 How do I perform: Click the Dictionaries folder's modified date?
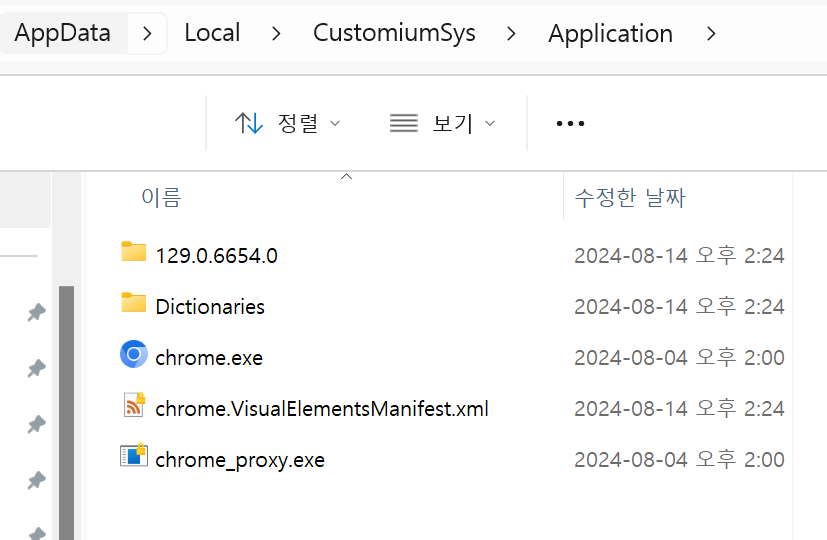coord(679,306)
